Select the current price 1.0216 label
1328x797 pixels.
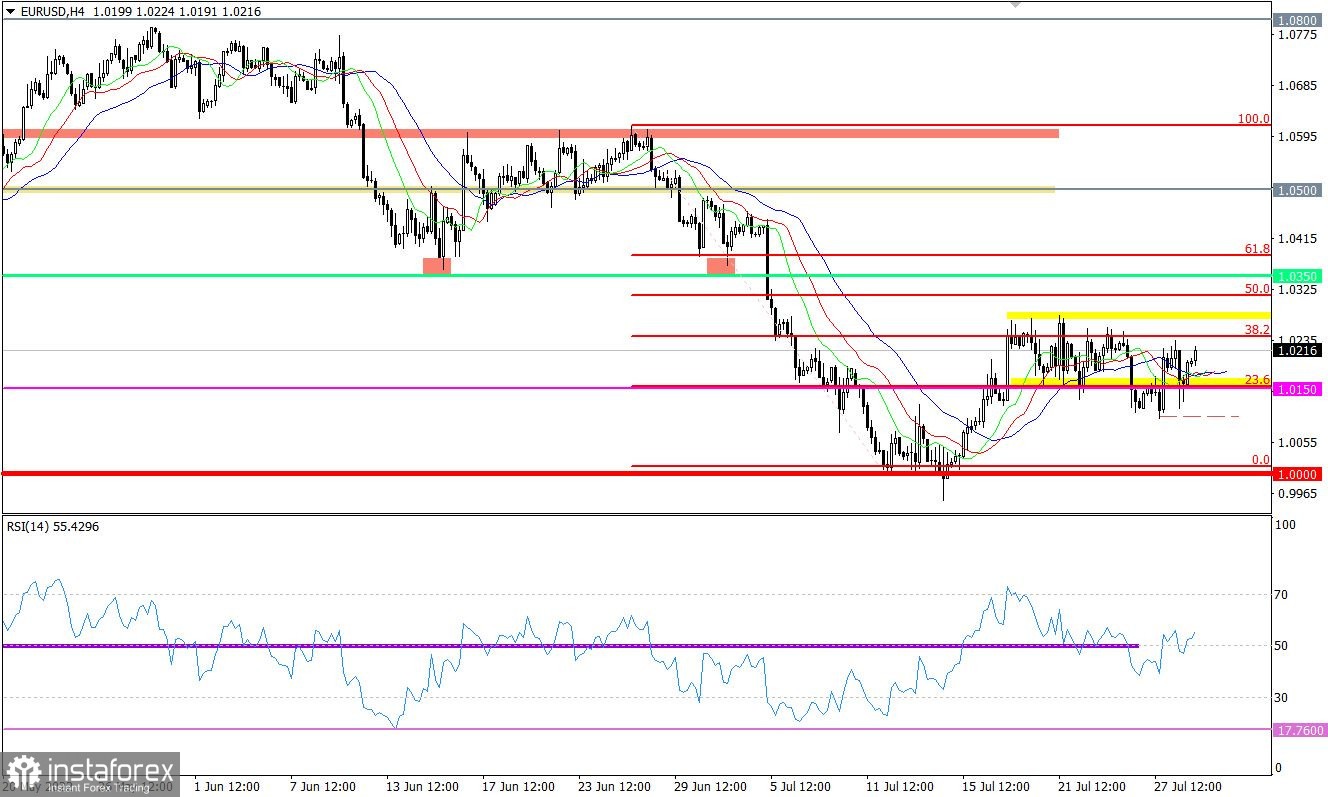pyautogui.click(x=1299, y=350)
